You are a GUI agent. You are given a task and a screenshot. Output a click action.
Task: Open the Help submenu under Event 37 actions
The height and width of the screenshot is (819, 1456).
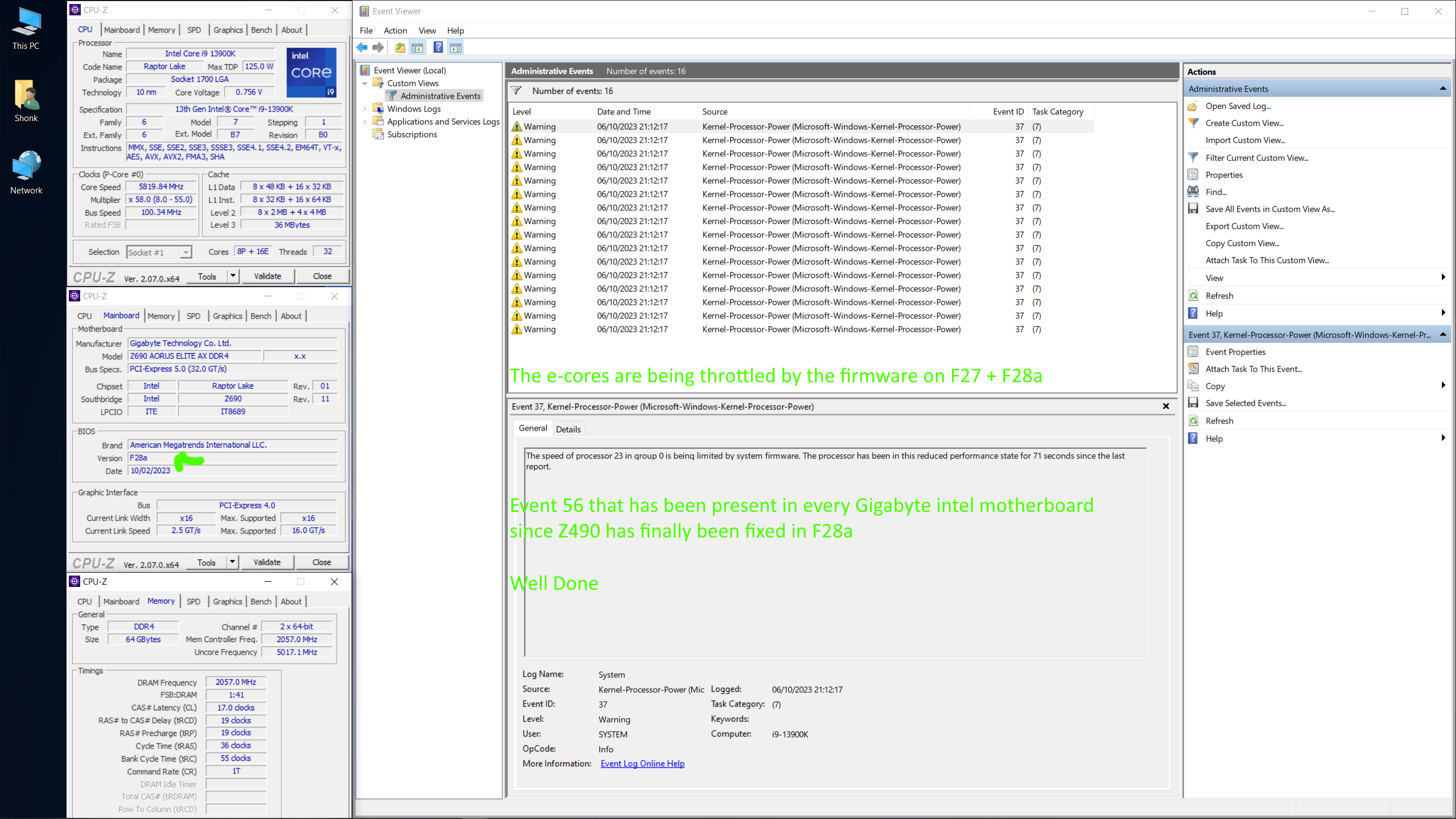1443,438
